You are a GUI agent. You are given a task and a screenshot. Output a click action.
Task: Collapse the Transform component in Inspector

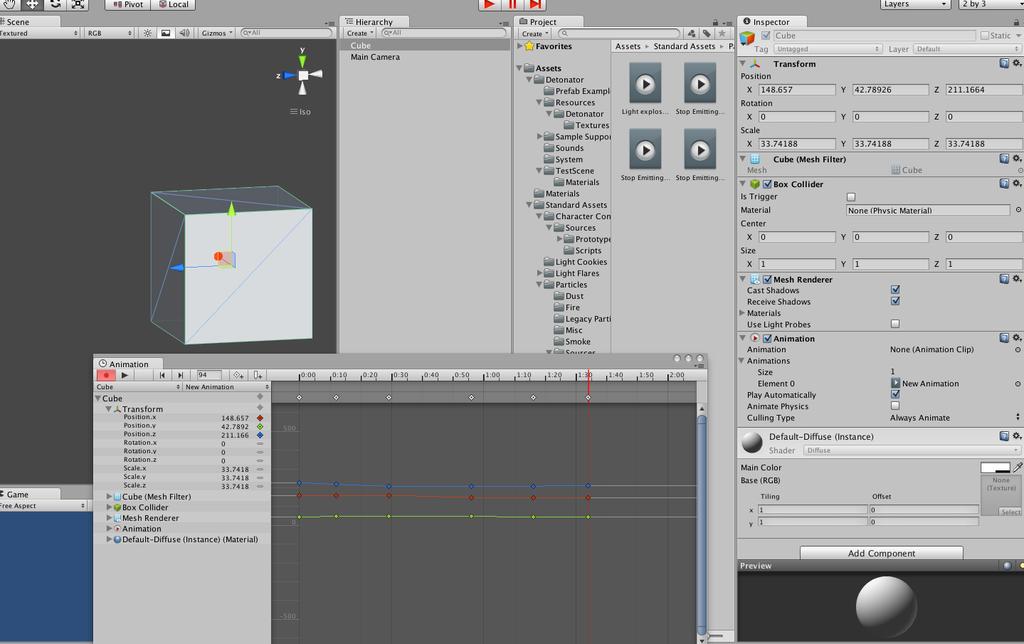click(743, 63)
